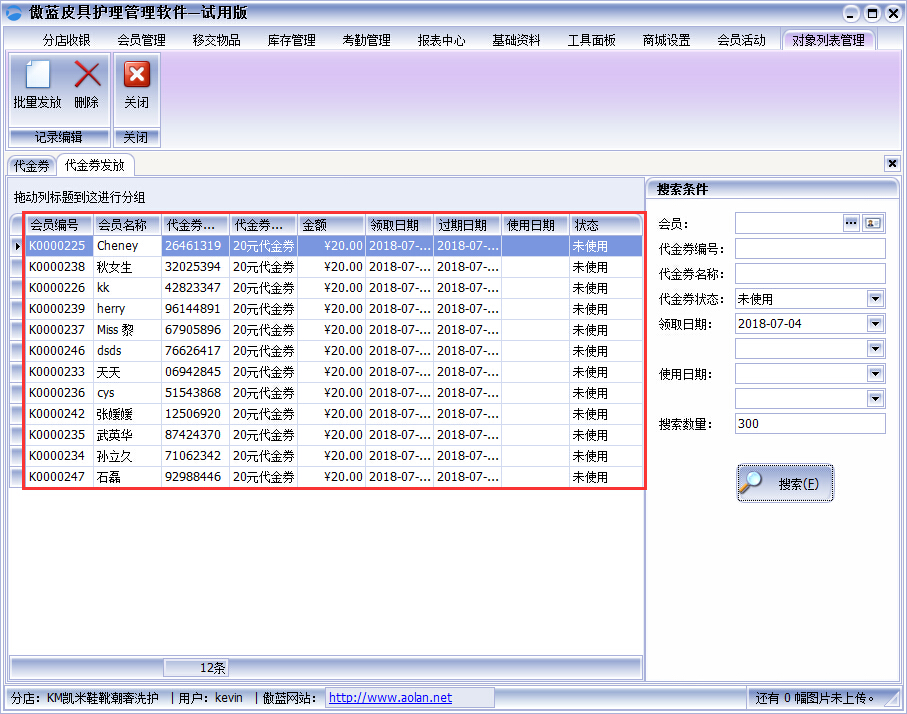
Task: Click the app logo in the title bar
Action: [x=14, y=13]
